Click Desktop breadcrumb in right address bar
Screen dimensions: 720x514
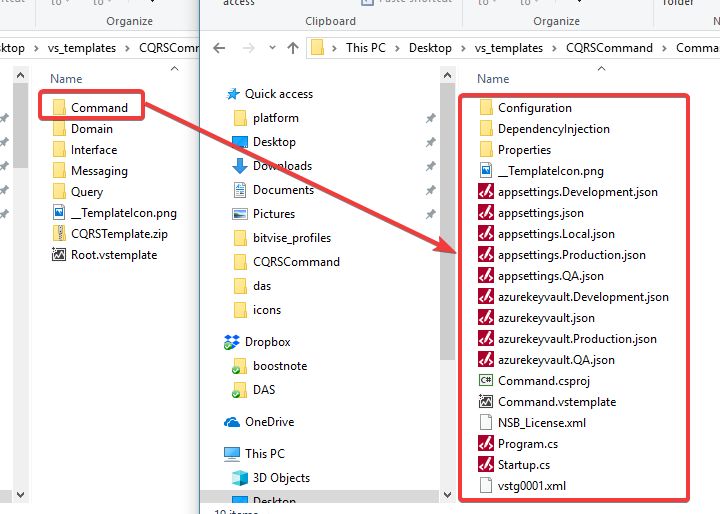[x=430, y=48]
